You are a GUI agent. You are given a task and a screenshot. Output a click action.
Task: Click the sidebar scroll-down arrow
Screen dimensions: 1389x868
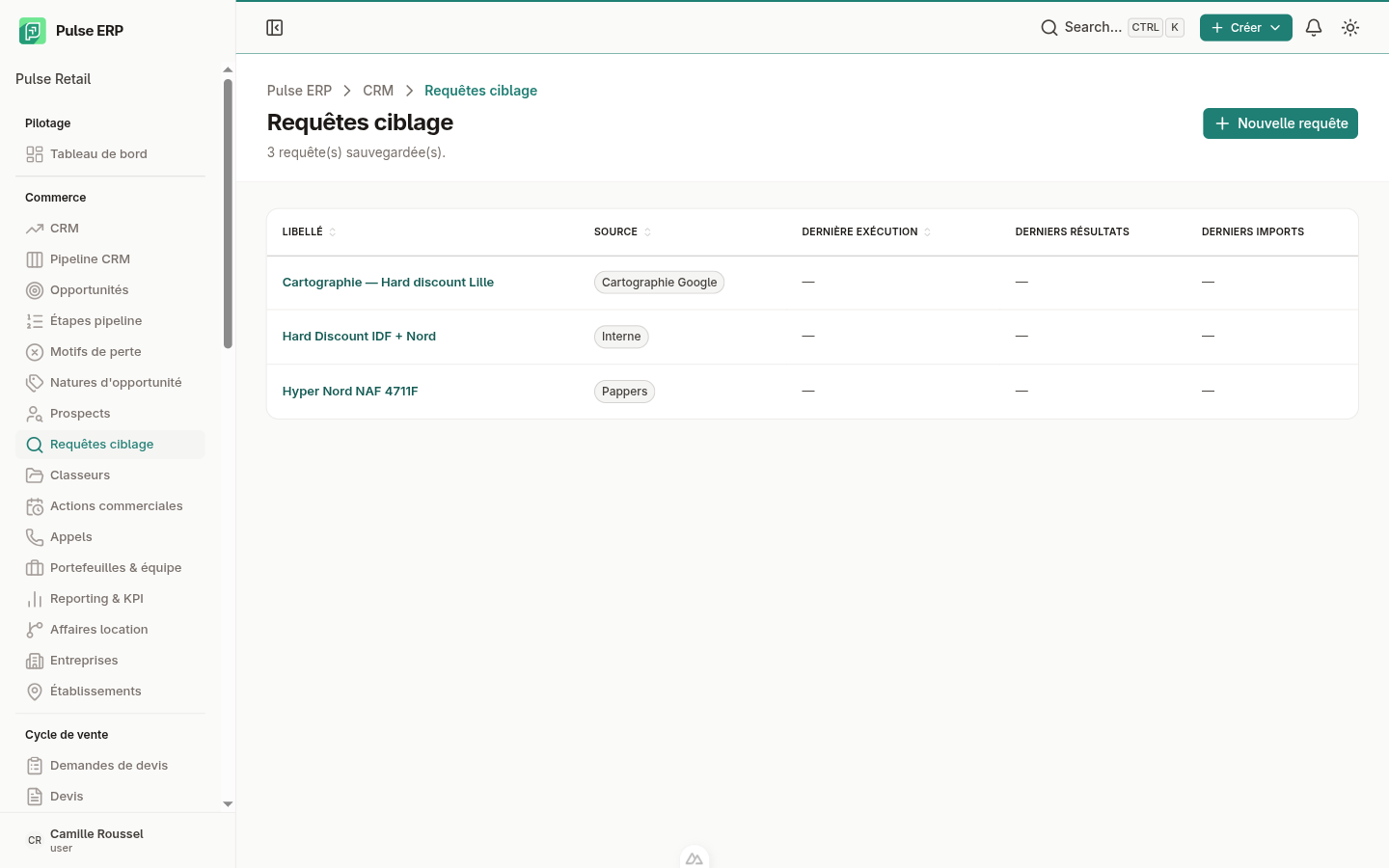tap(228, 803)
